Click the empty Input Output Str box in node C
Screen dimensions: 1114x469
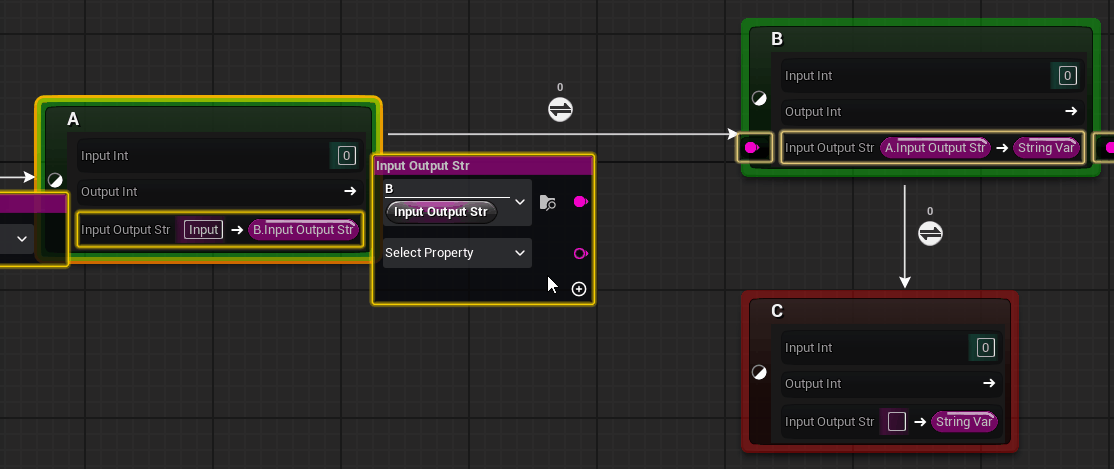click(896, 421)
